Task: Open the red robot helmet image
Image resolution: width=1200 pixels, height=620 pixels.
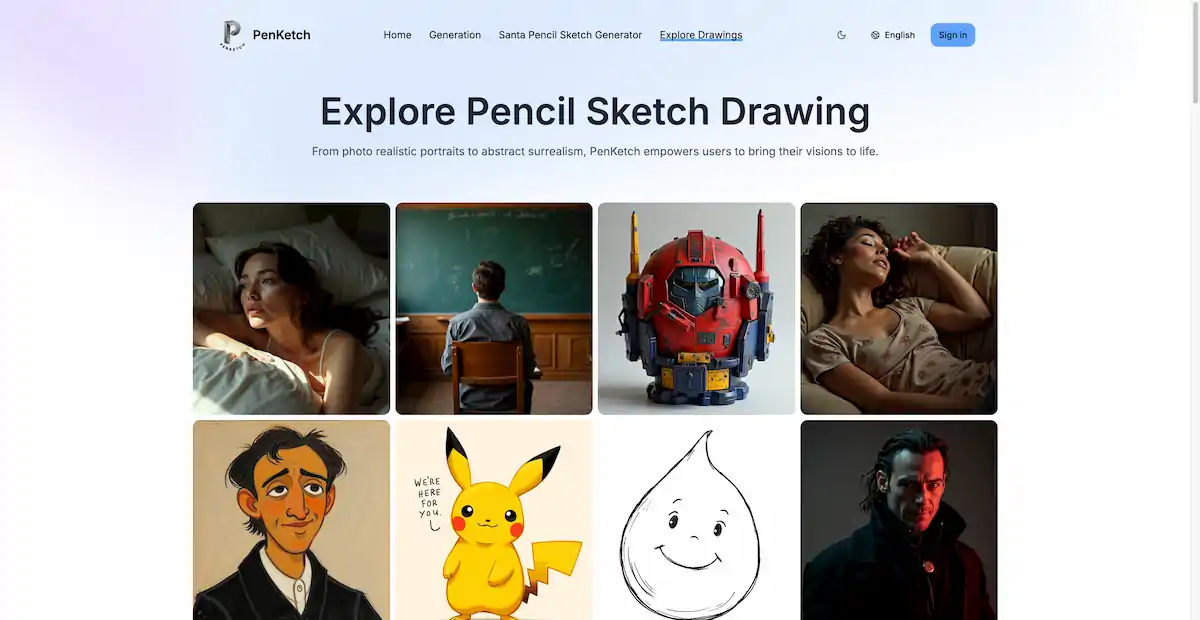Action: [696, 309]
